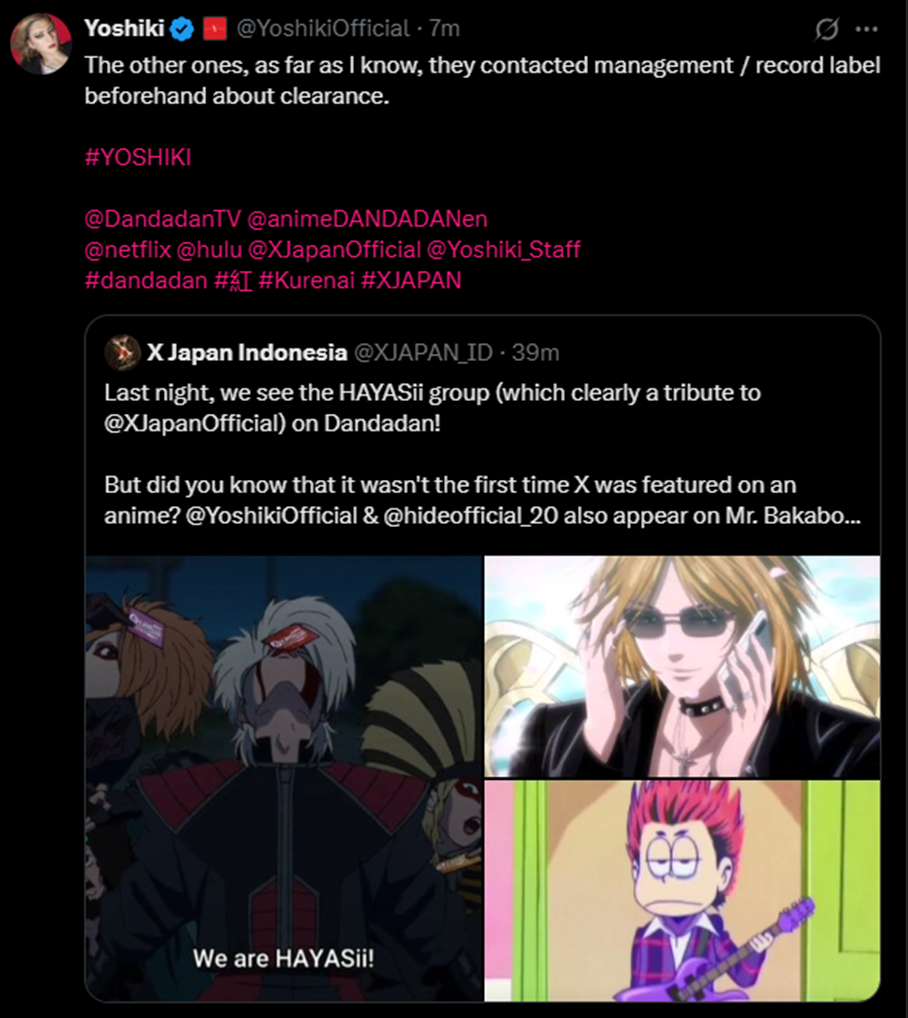Open the @netflix mention
908x1018 pixels.
128,249
